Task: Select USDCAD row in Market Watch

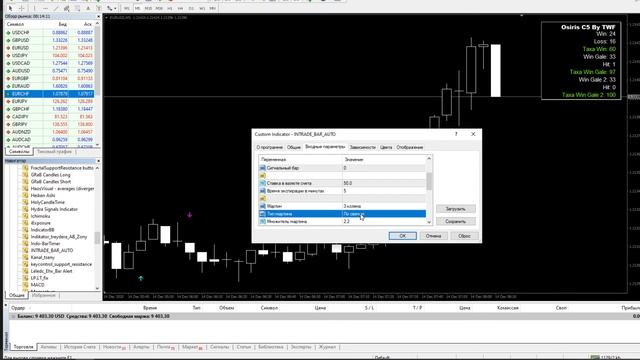Action: pyautogui.click(x=49, y=63)
